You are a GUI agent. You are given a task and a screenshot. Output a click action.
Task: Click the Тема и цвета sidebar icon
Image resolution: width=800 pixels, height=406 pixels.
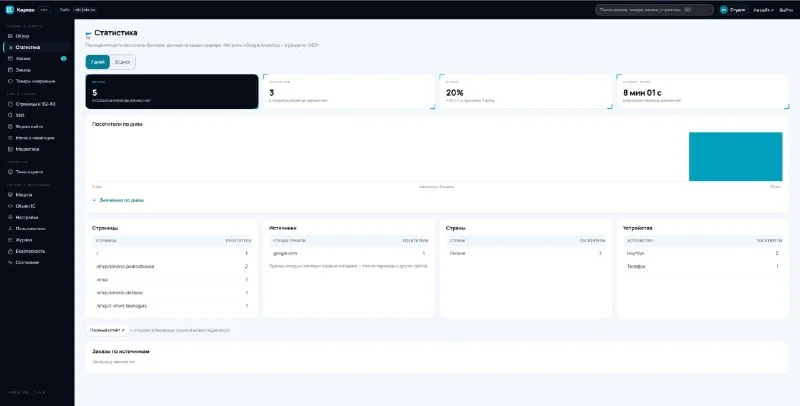tap(10, 172)
